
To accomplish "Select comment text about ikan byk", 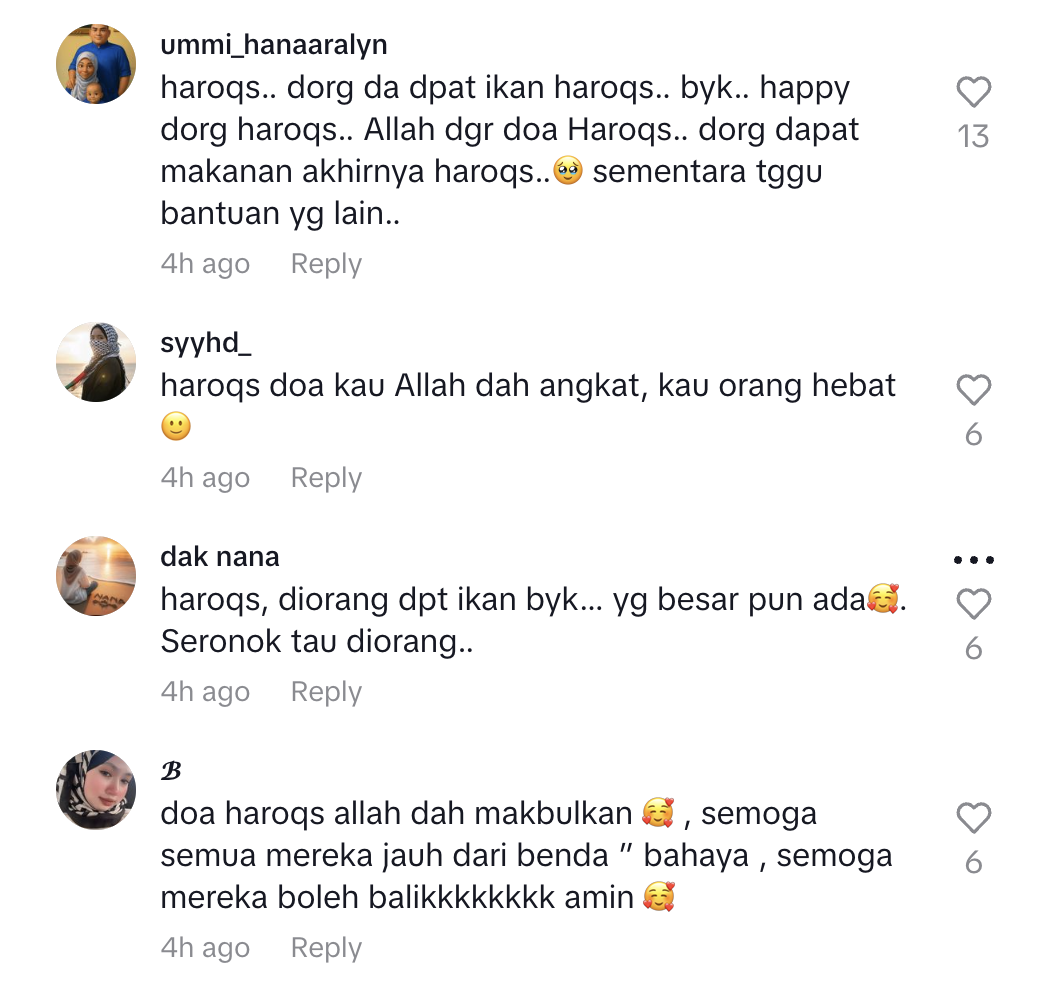I will (533, 620).
